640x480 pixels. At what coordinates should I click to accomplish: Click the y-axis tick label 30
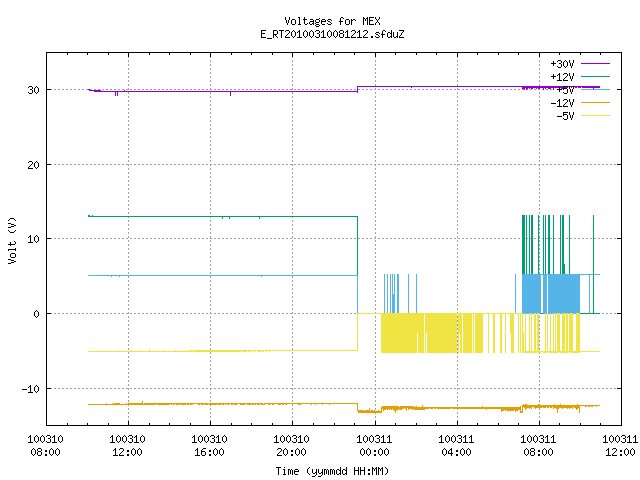coord(33,90)
